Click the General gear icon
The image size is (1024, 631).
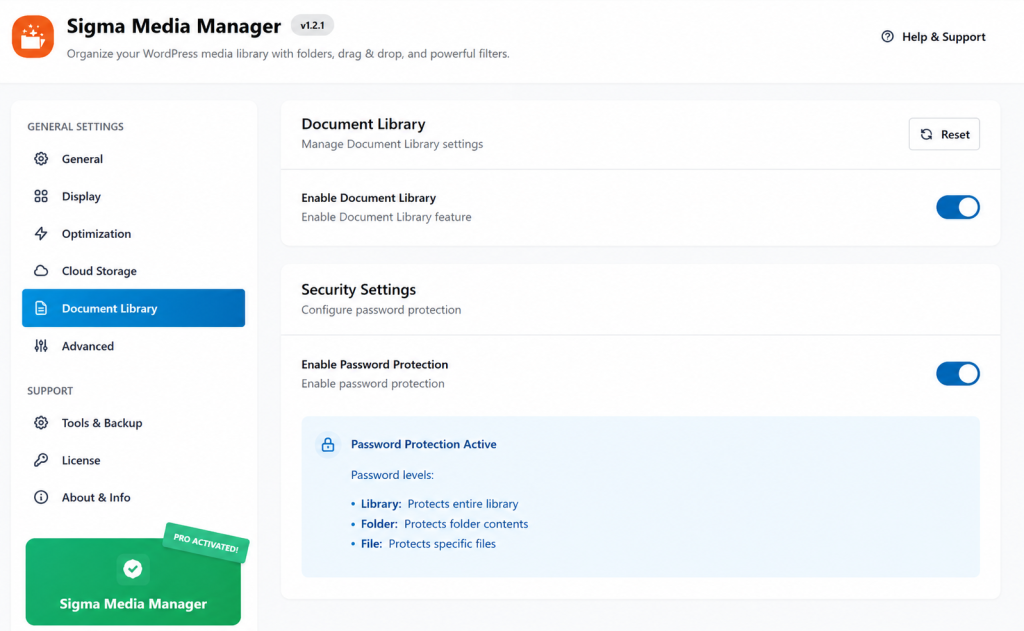[41, 159]
